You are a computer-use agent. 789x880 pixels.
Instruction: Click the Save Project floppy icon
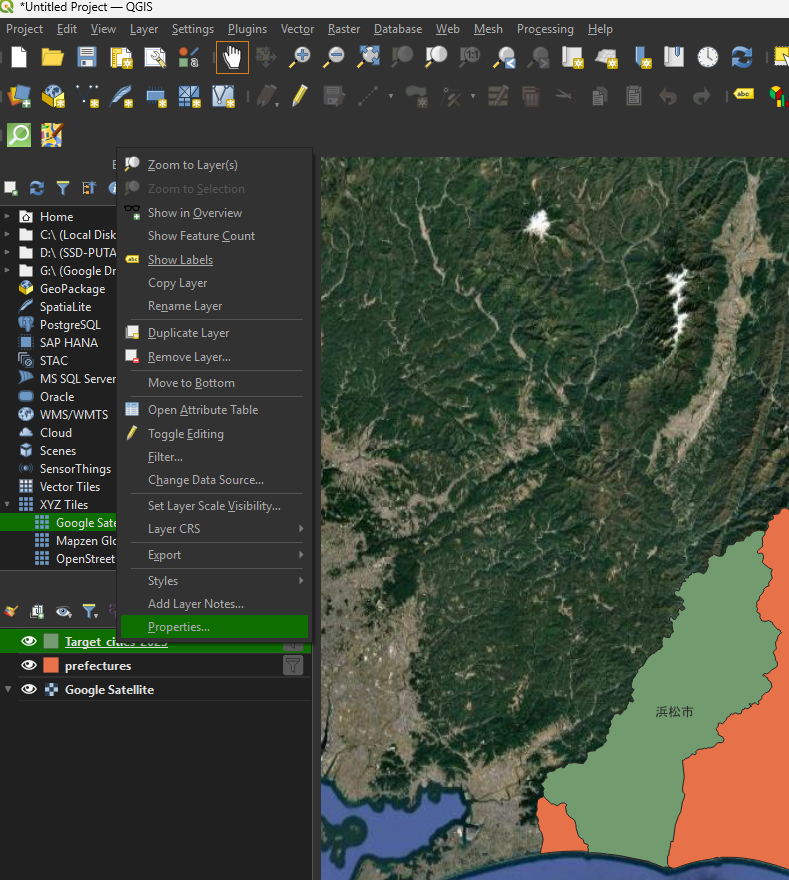(87, 57)
